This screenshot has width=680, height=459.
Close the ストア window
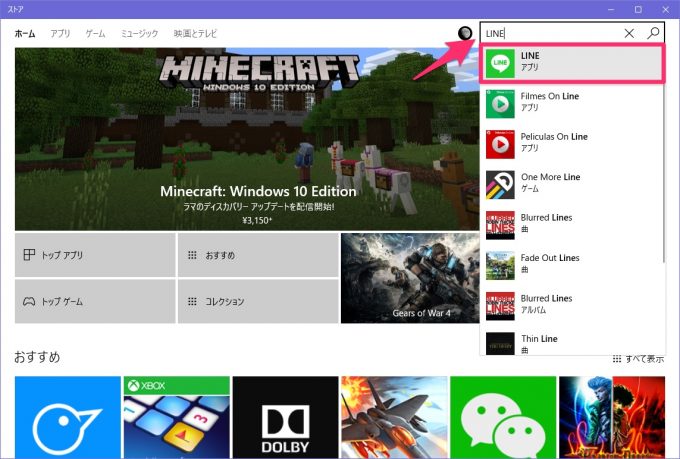665,9
